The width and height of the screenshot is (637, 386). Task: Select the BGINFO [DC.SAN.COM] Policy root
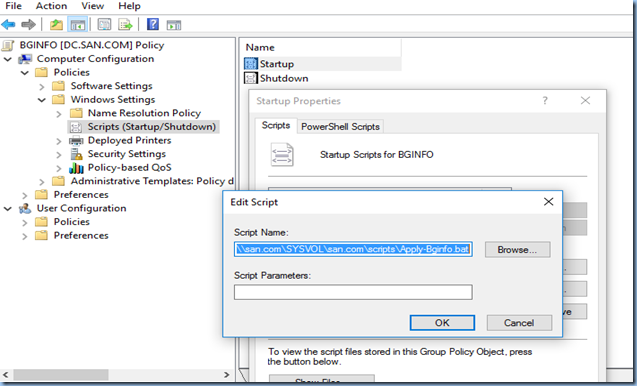point(91,45)
